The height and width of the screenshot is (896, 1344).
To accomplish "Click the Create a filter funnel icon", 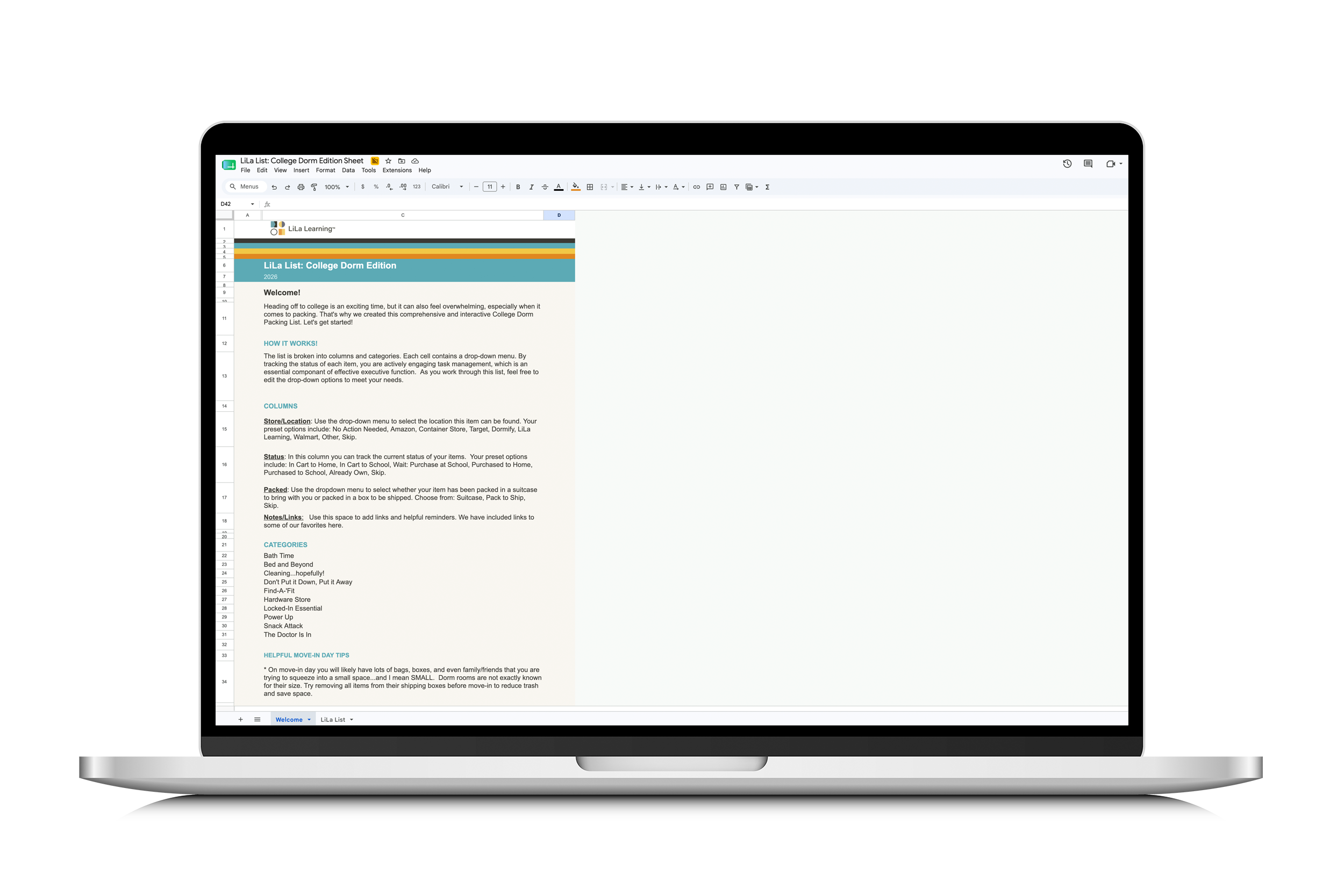I will click(x=737, y=187).
